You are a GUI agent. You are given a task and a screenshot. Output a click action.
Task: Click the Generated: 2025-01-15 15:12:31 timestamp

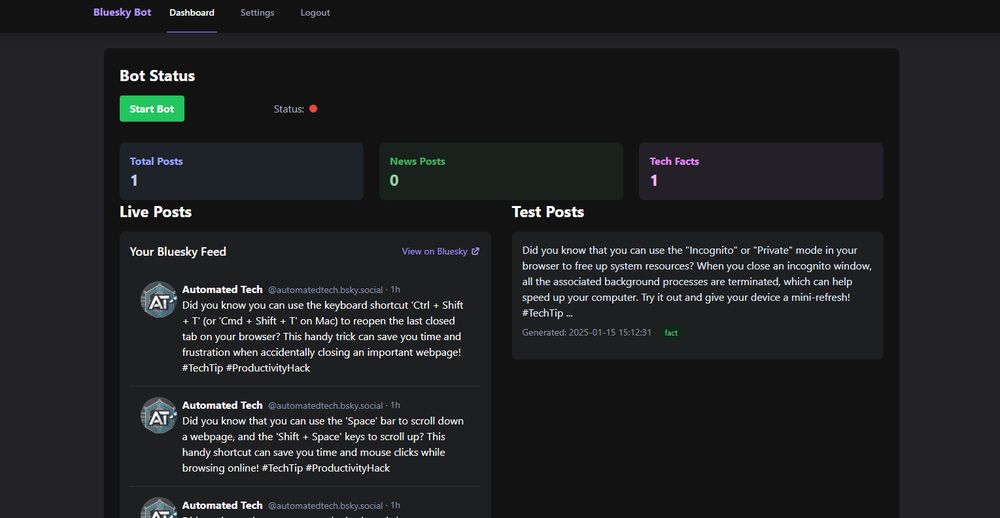pos(587,332)
